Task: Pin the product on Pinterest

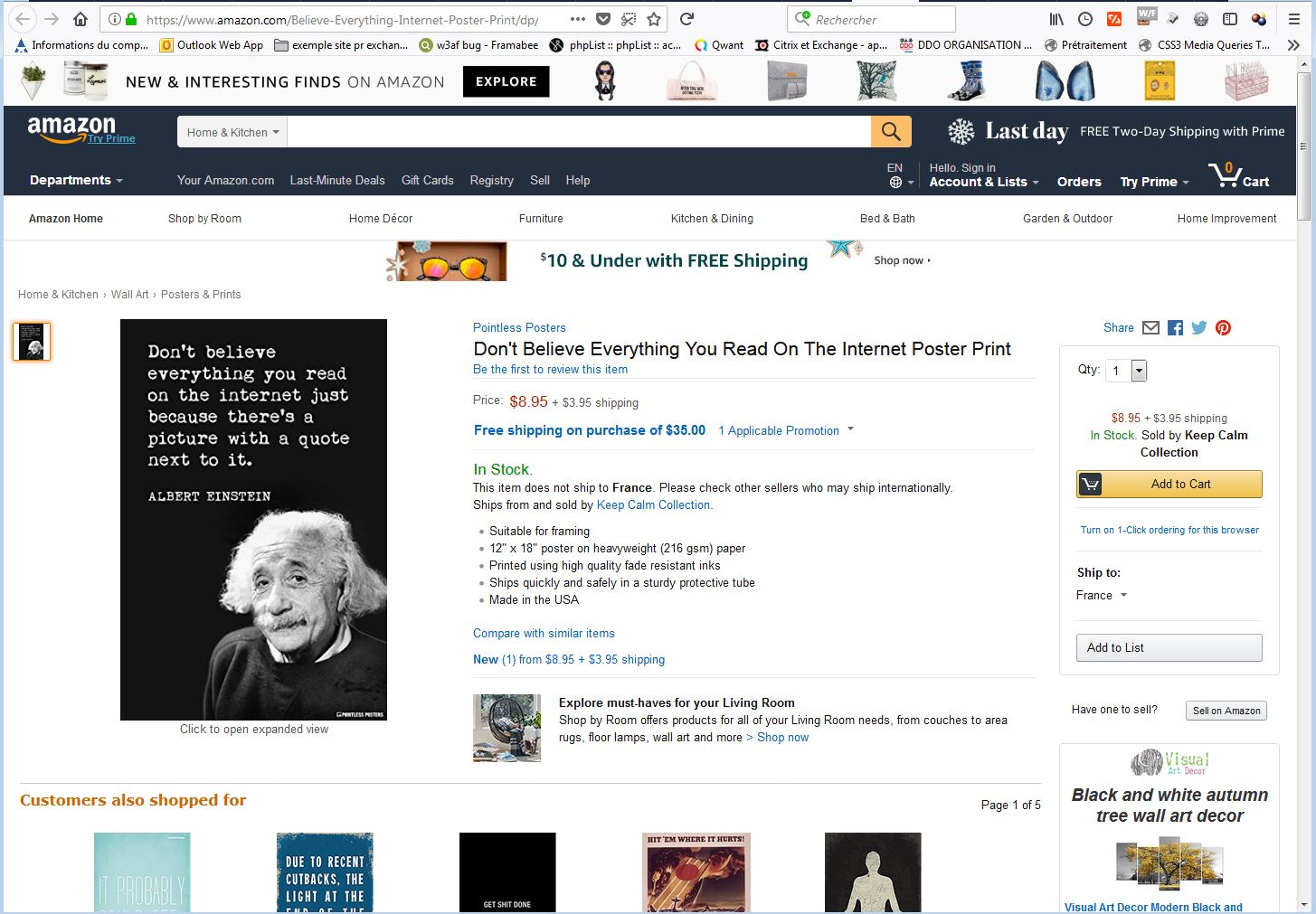Action: tap(1223, 328)
